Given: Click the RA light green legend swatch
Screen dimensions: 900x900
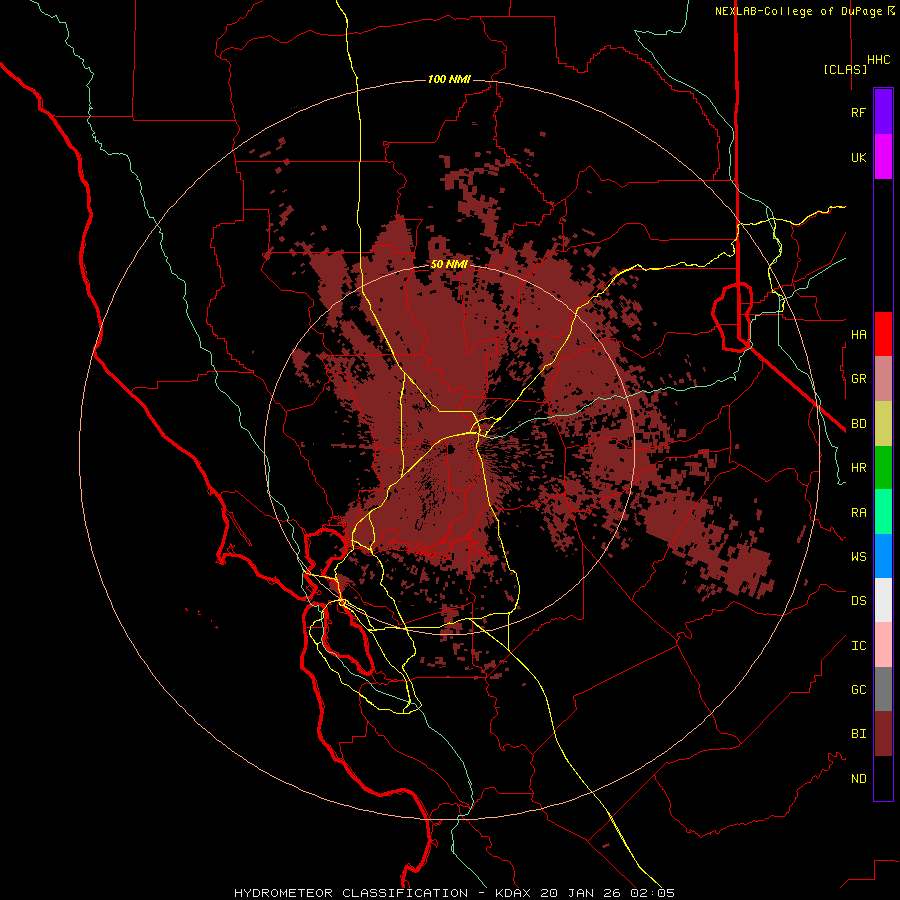Looking at the screenshot, I should click(x=883, y=512).
